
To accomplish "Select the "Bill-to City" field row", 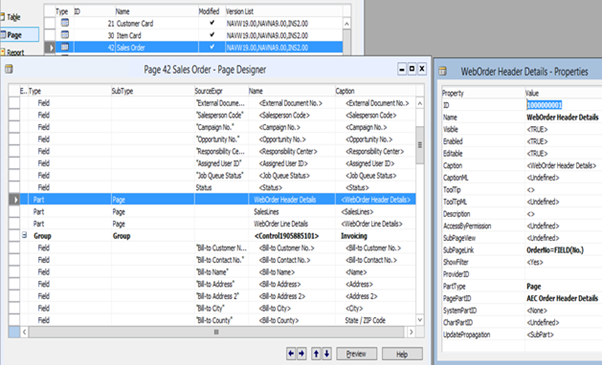I will coord(218,308).
